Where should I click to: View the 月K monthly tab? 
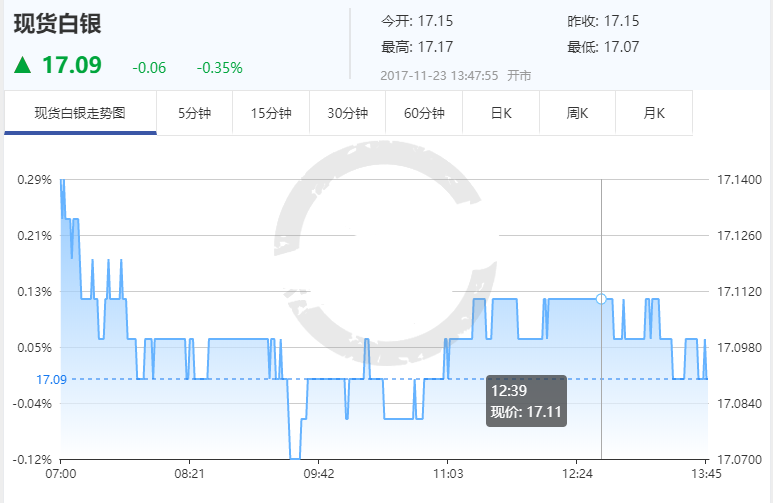coord(654,113)
